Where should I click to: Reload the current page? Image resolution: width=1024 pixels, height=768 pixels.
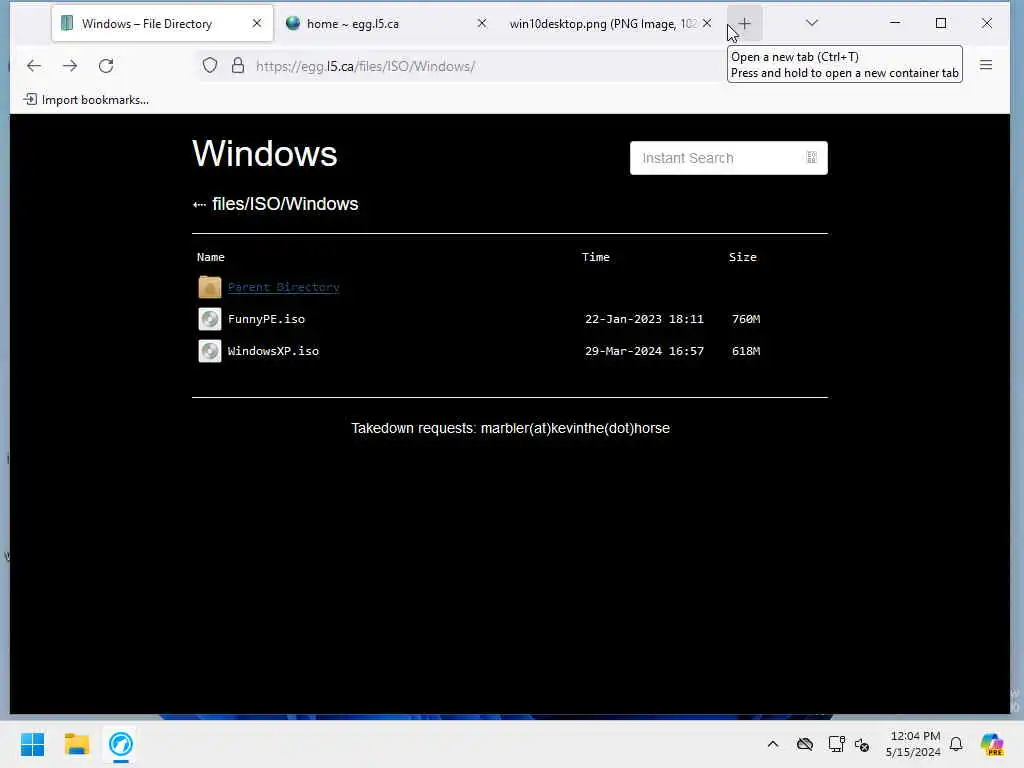click(x=106, y=66)
